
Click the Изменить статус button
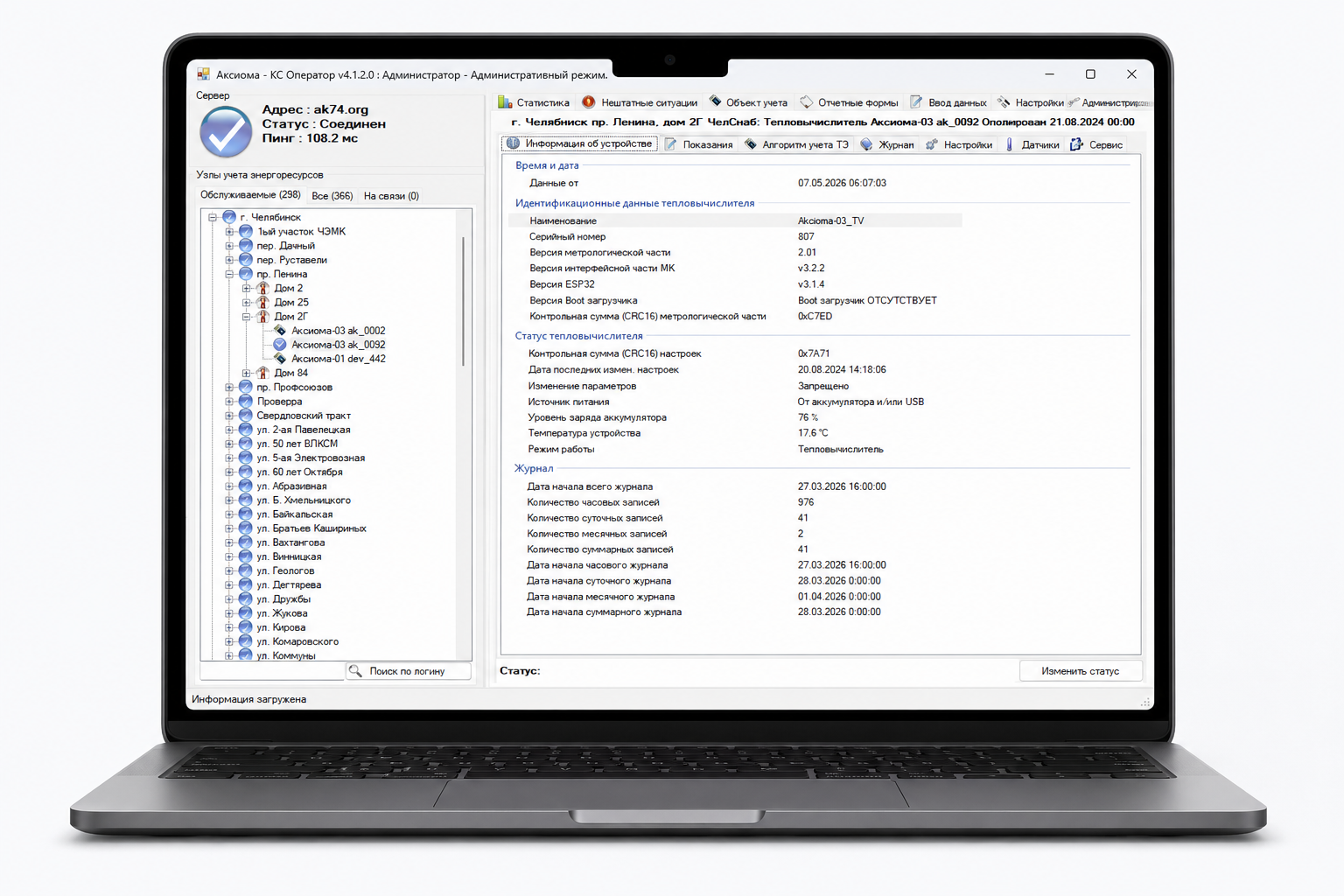coord(1080,671)
